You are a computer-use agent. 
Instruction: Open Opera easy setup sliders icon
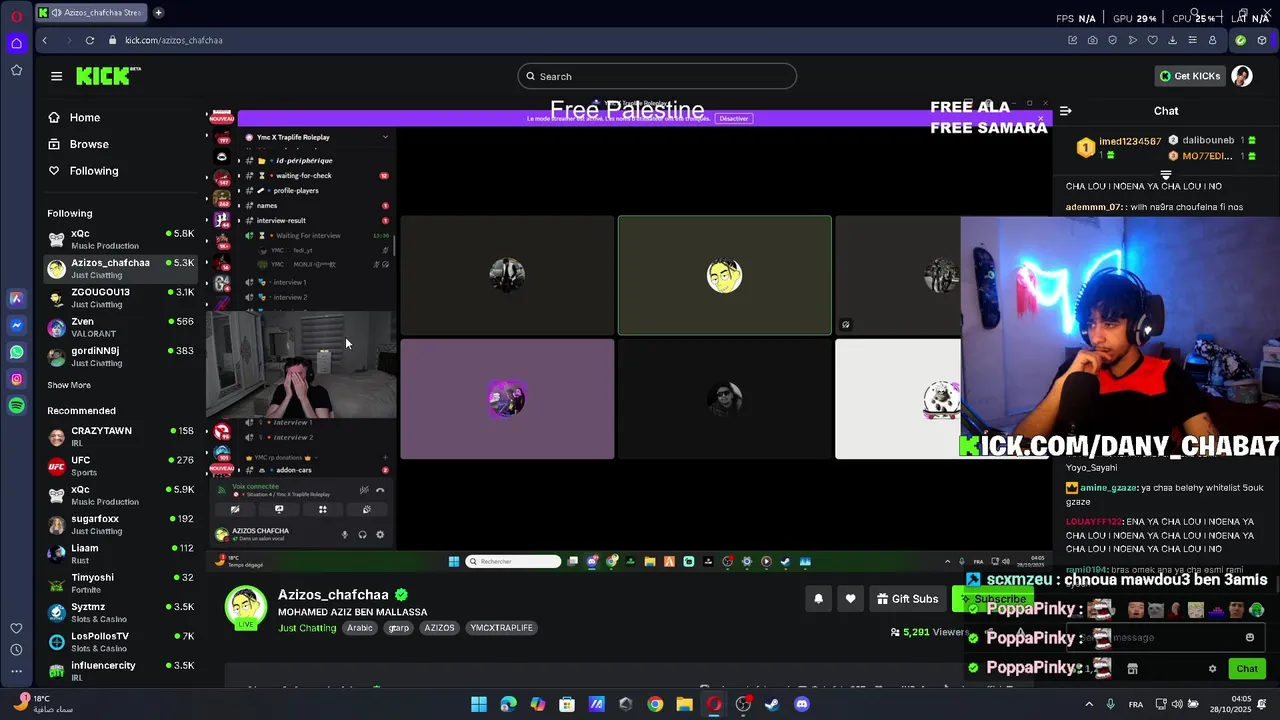[1192, 40]
